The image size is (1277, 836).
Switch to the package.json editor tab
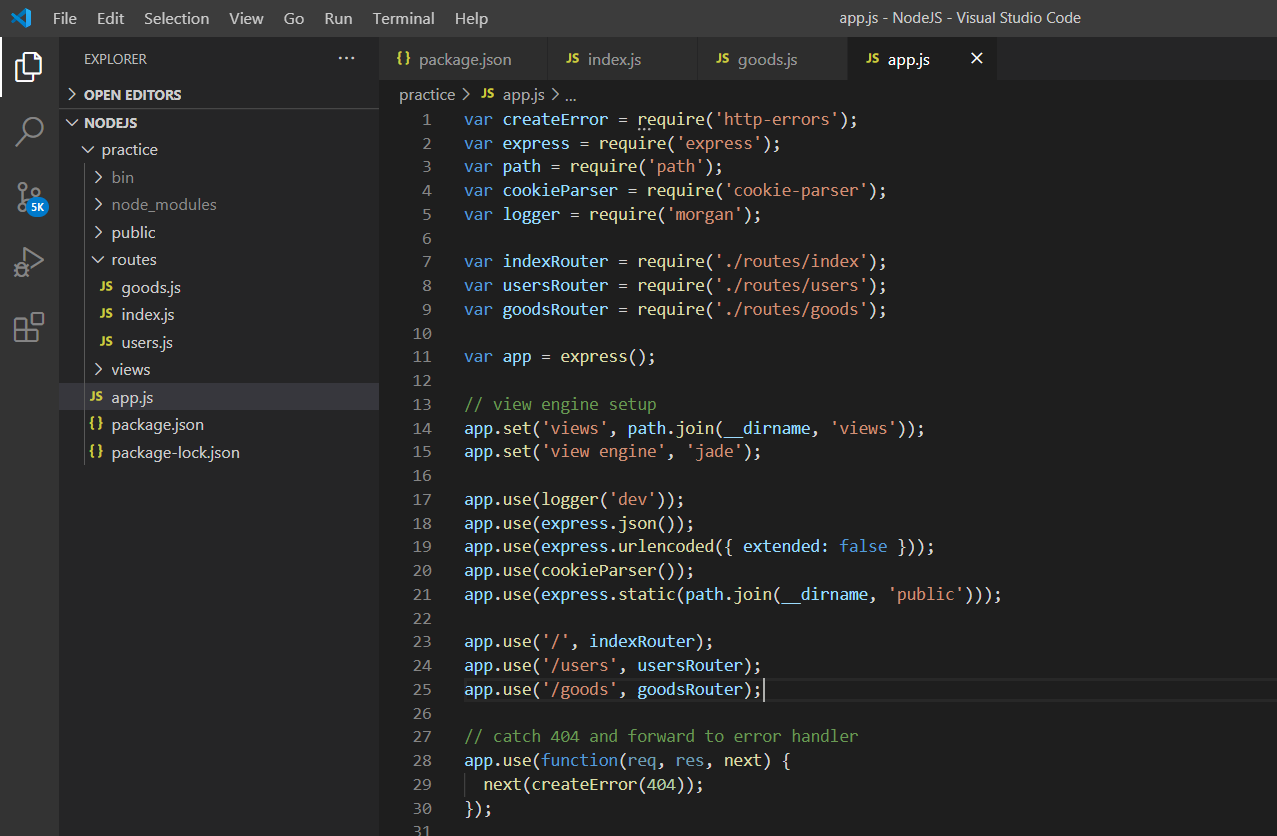coord(464,59)
